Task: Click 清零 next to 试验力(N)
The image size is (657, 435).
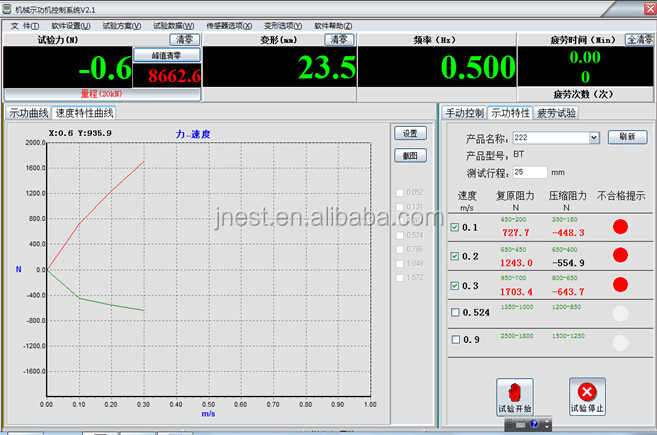Action: click(185, 40)
